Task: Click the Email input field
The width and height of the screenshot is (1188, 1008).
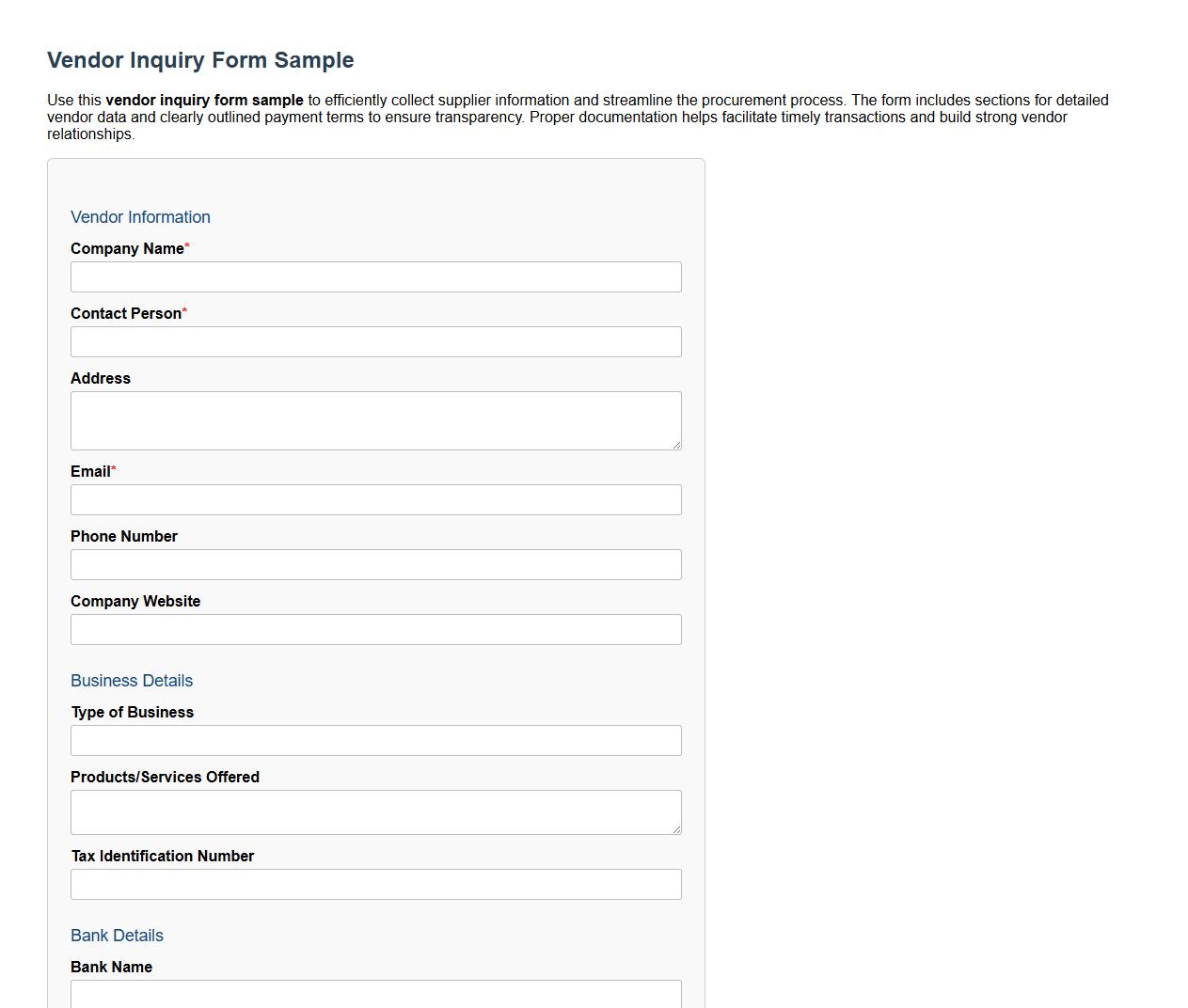Action: (x=375, y=499)
